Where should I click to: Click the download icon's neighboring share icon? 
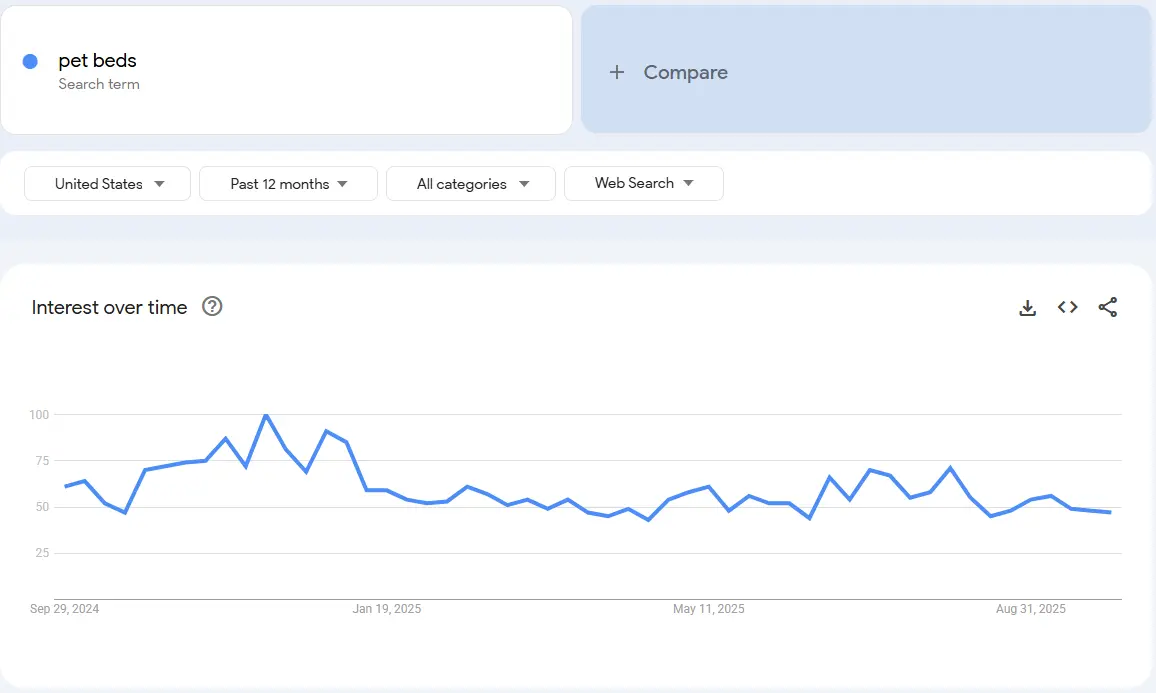pos(1108,307)
